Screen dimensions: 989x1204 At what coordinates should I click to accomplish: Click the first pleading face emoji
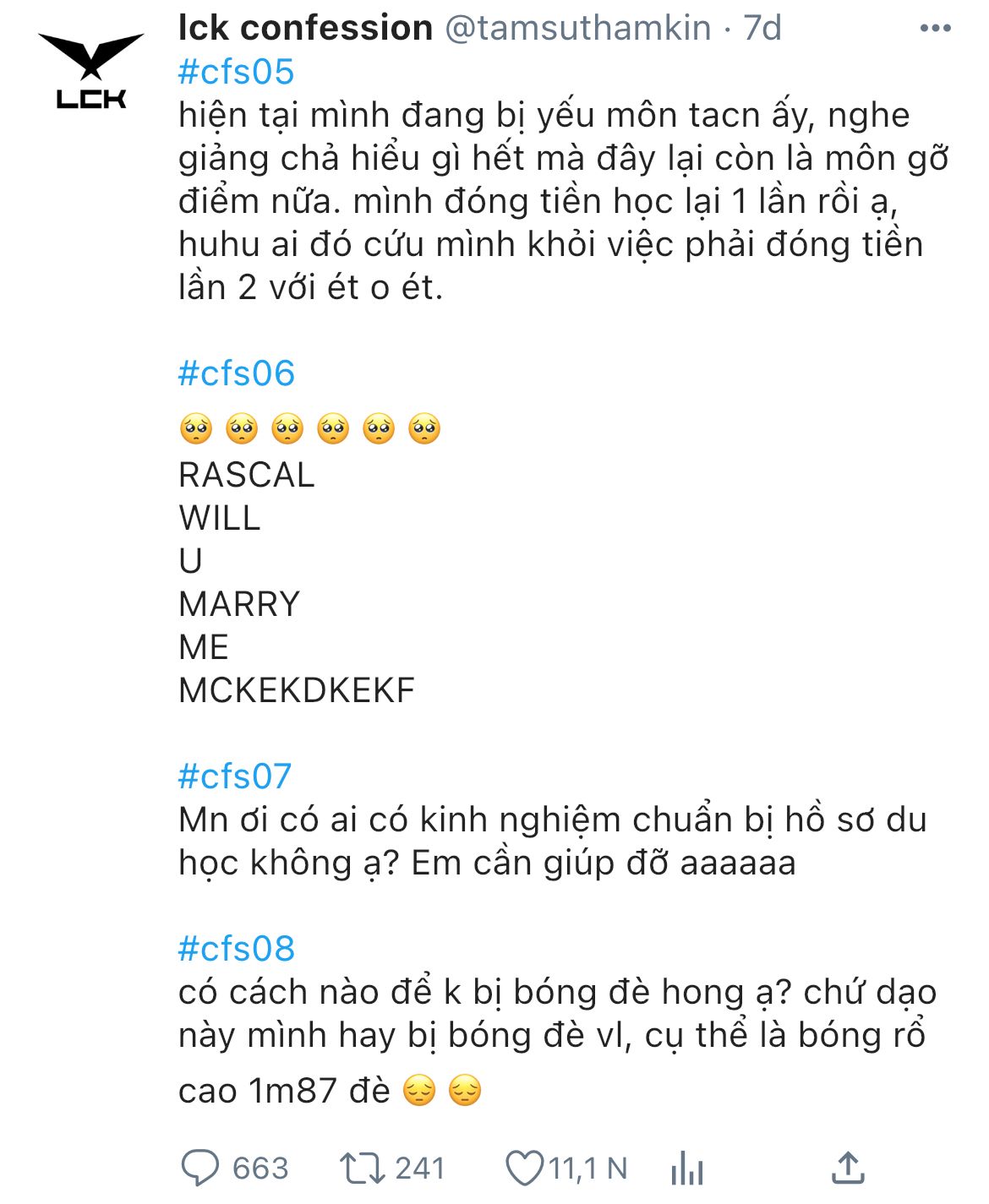[196, 429]
